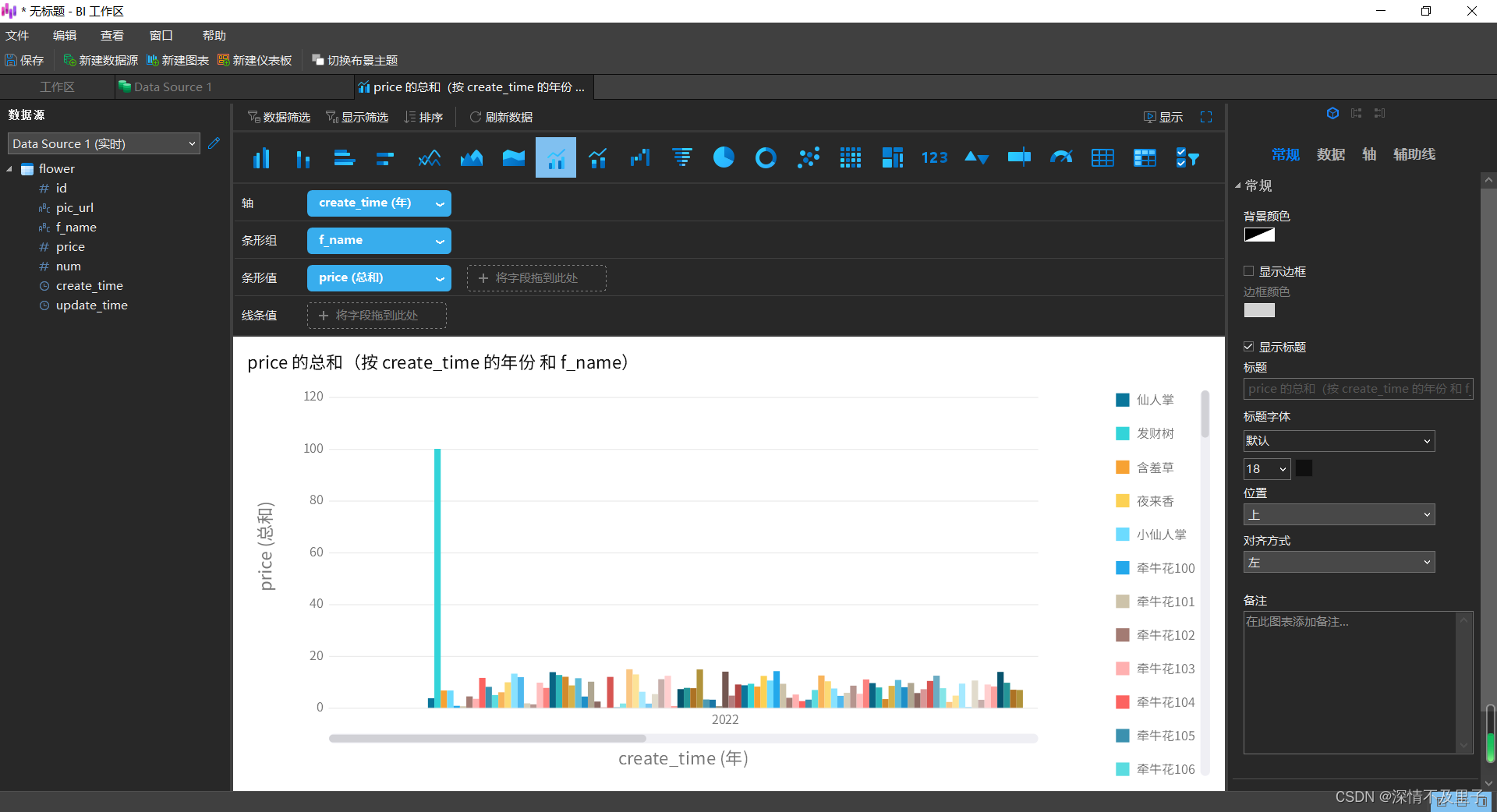Select the stacked area chart icon
Screen dimensions: 1497x812
coord(514,158)
